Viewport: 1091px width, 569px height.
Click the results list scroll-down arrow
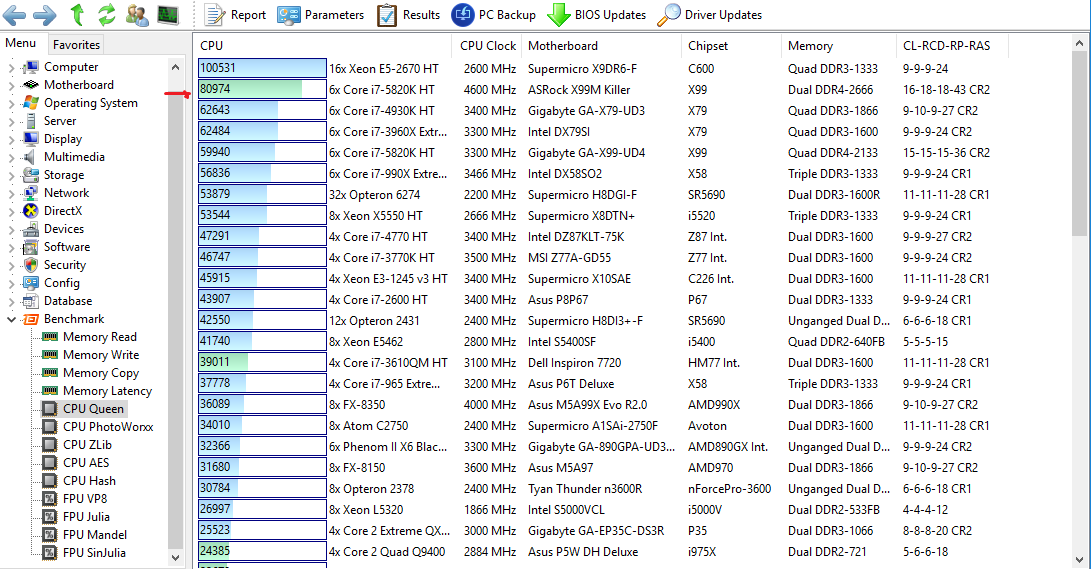click(1080, 559)
